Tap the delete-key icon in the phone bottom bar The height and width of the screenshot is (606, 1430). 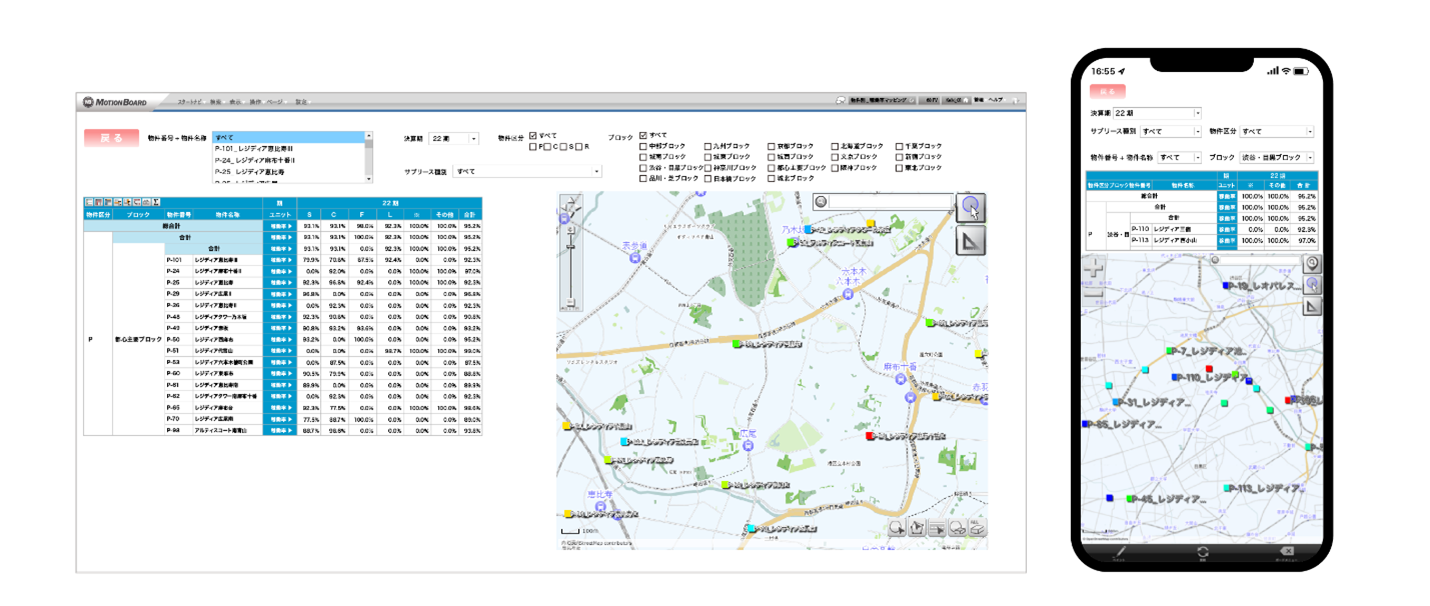(1287, 552)
